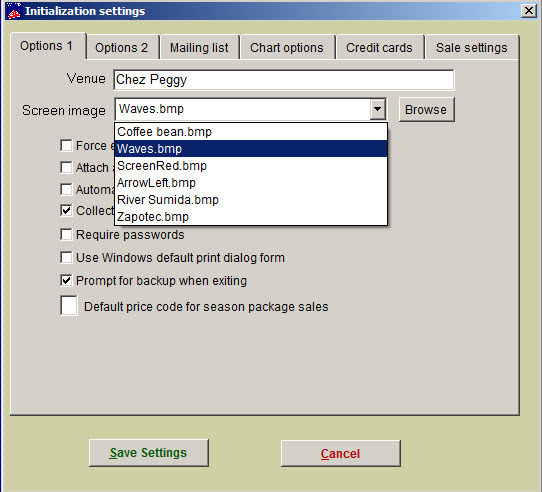Select Coffee bean.bmp from the list
Screen dimensions: 542x492
point(251,132)
